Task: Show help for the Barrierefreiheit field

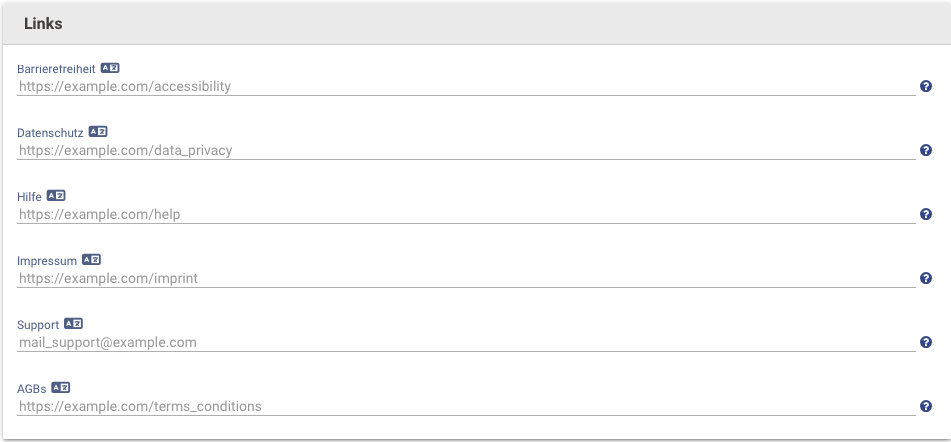Action: pyautogui.click(x=926, y=86)
